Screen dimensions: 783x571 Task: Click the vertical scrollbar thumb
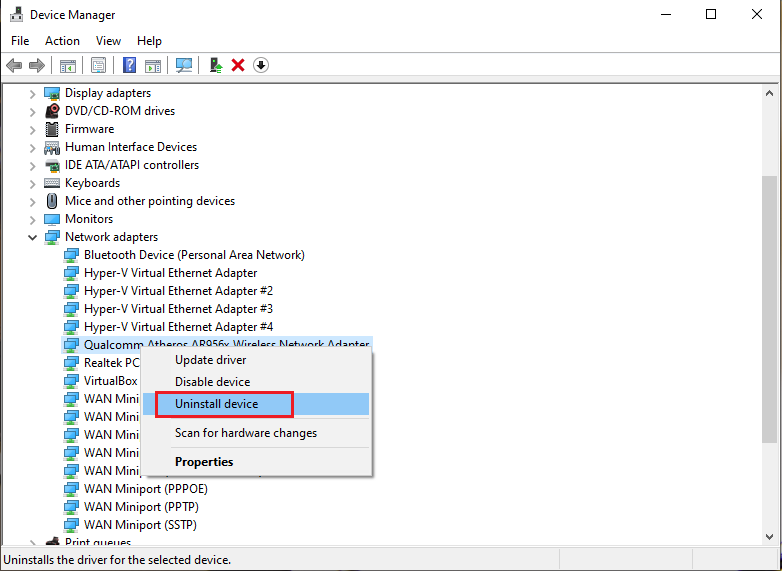[x=769, y=310]
